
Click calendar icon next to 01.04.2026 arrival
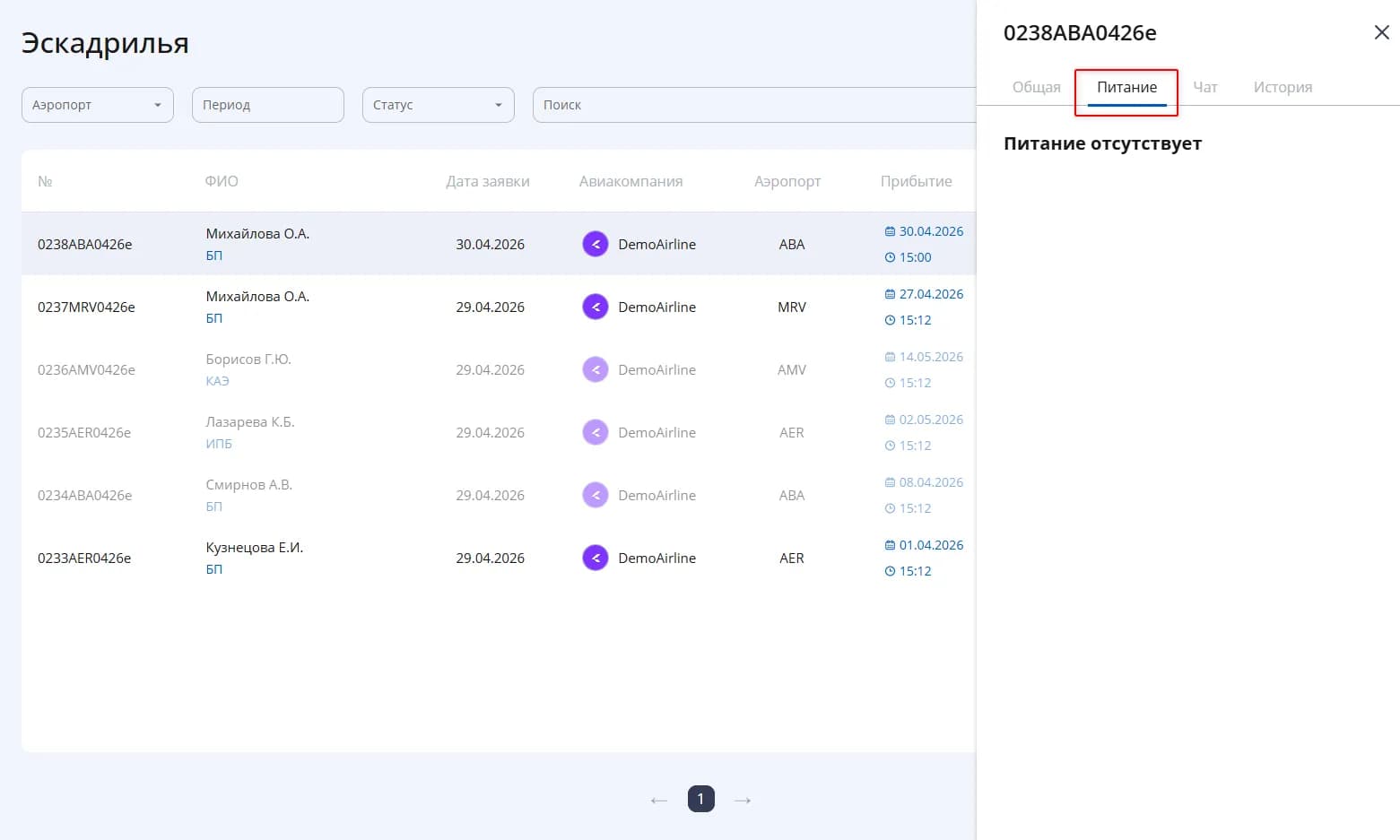pyautogui.click(x=890, y=545)
